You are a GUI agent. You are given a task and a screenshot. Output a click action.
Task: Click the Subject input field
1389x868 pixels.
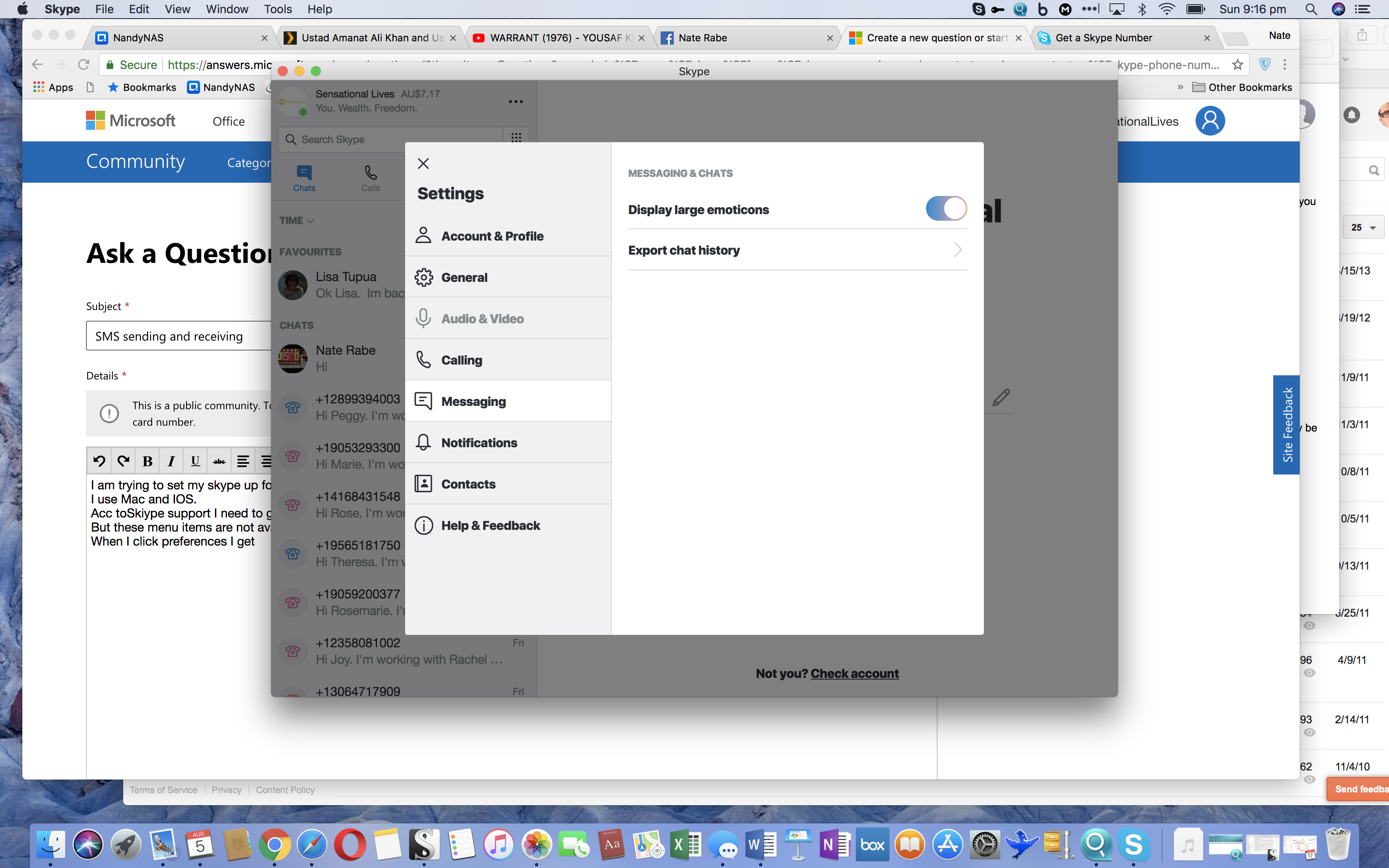pyautogui.click(x=179, y=336)
